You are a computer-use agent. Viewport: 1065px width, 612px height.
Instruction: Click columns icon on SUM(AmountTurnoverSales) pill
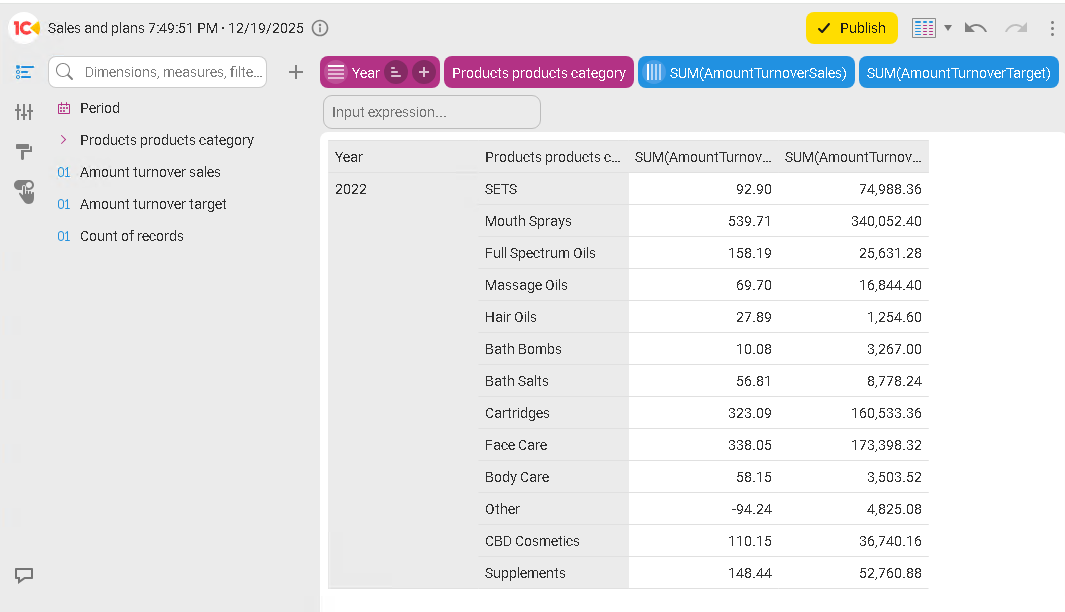(654, 72)
